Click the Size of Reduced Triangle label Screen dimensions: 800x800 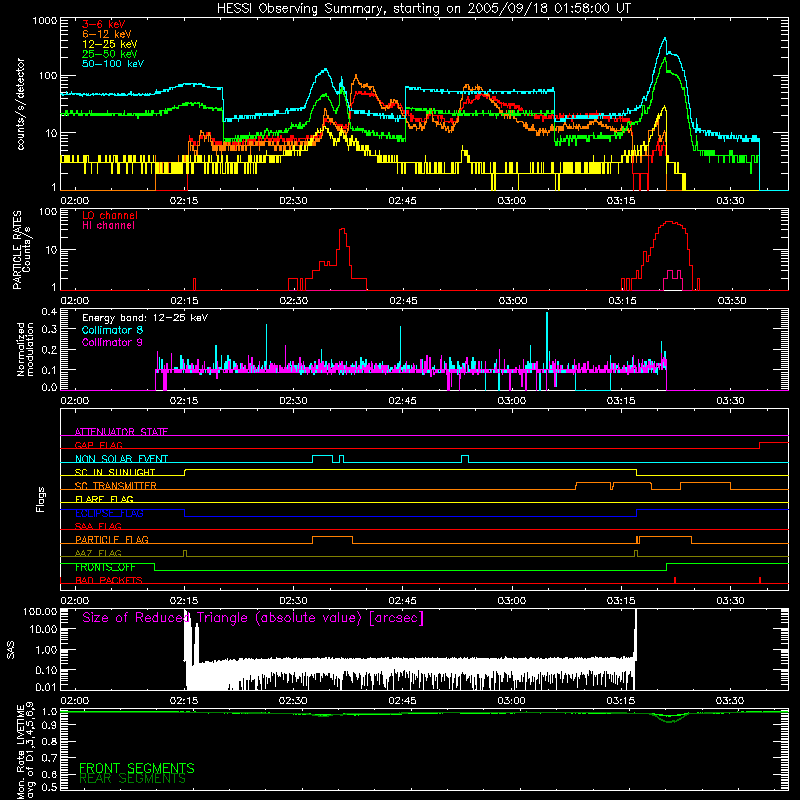tap(253, 618)
